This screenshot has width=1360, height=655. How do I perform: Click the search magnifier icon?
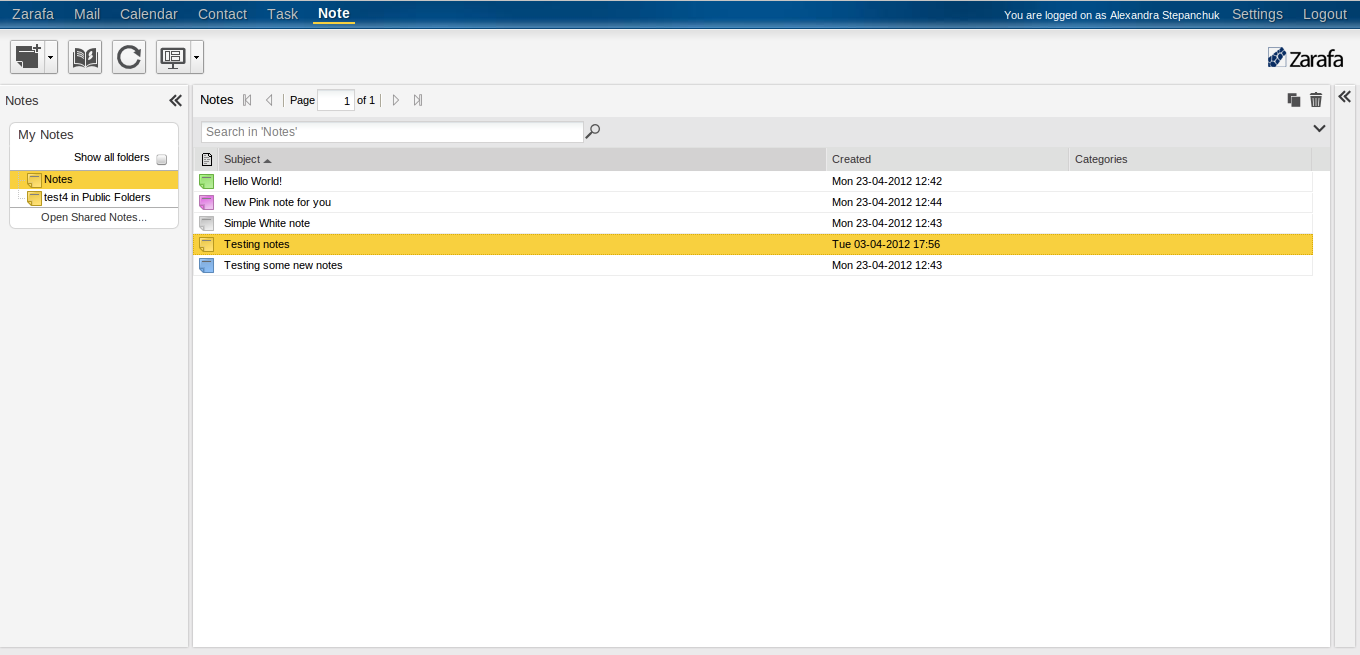click(x=593, y=131)
